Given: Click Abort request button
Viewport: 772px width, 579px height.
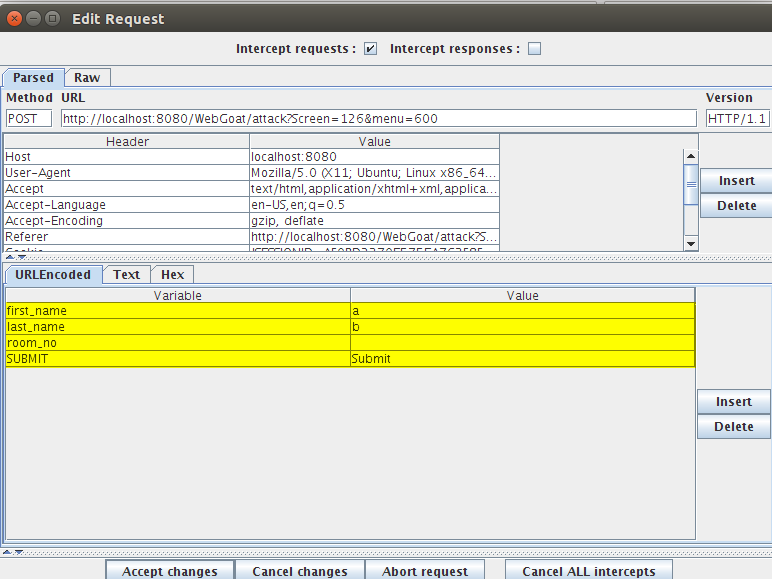Looking at the screenshot, I should [x=425, y=571].
